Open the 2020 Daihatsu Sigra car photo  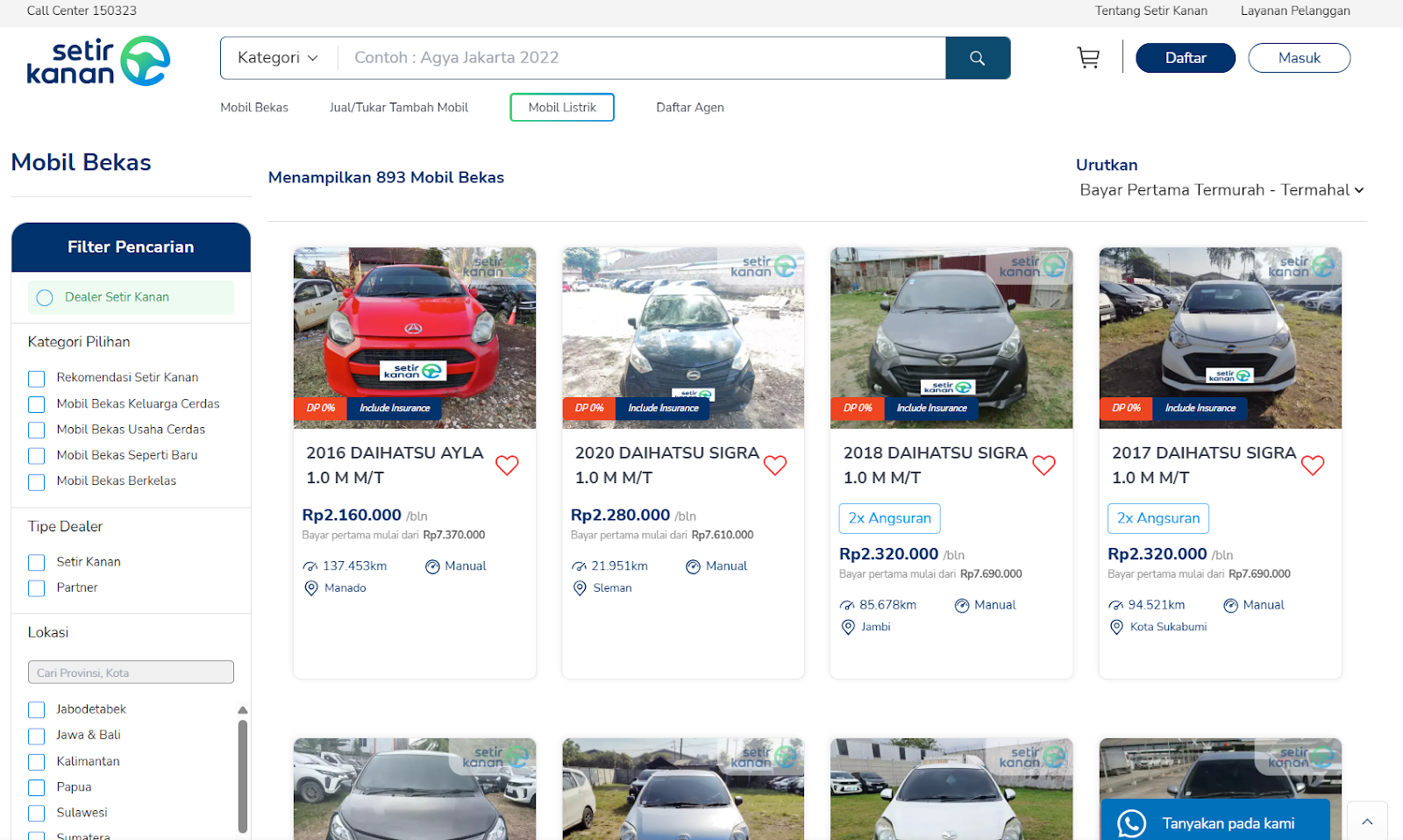click(x=683, y=338)
